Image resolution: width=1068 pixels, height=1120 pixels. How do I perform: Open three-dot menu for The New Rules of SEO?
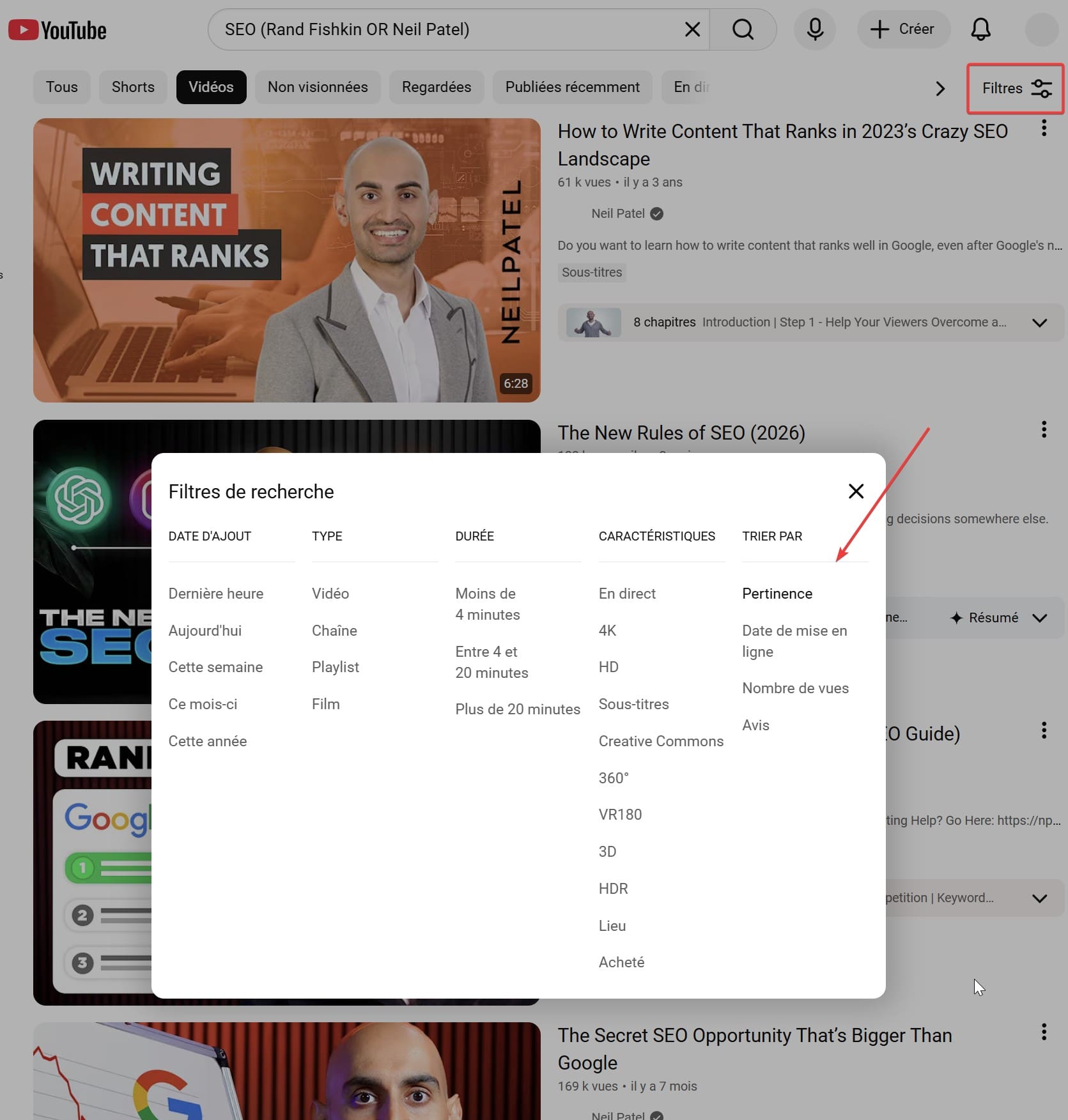[1044, 429]
